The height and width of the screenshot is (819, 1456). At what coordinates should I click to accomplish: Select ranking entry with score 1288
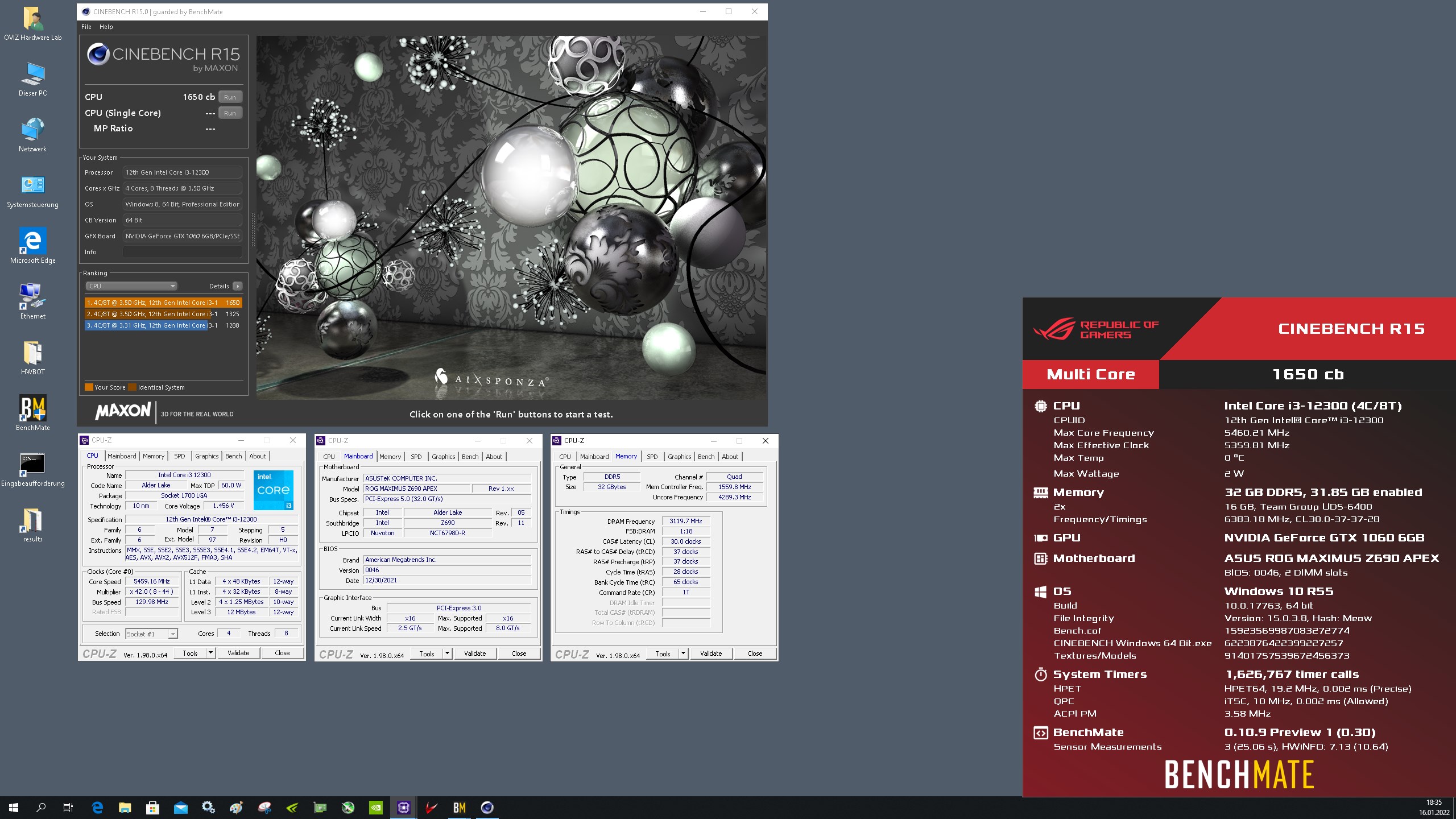163,325
